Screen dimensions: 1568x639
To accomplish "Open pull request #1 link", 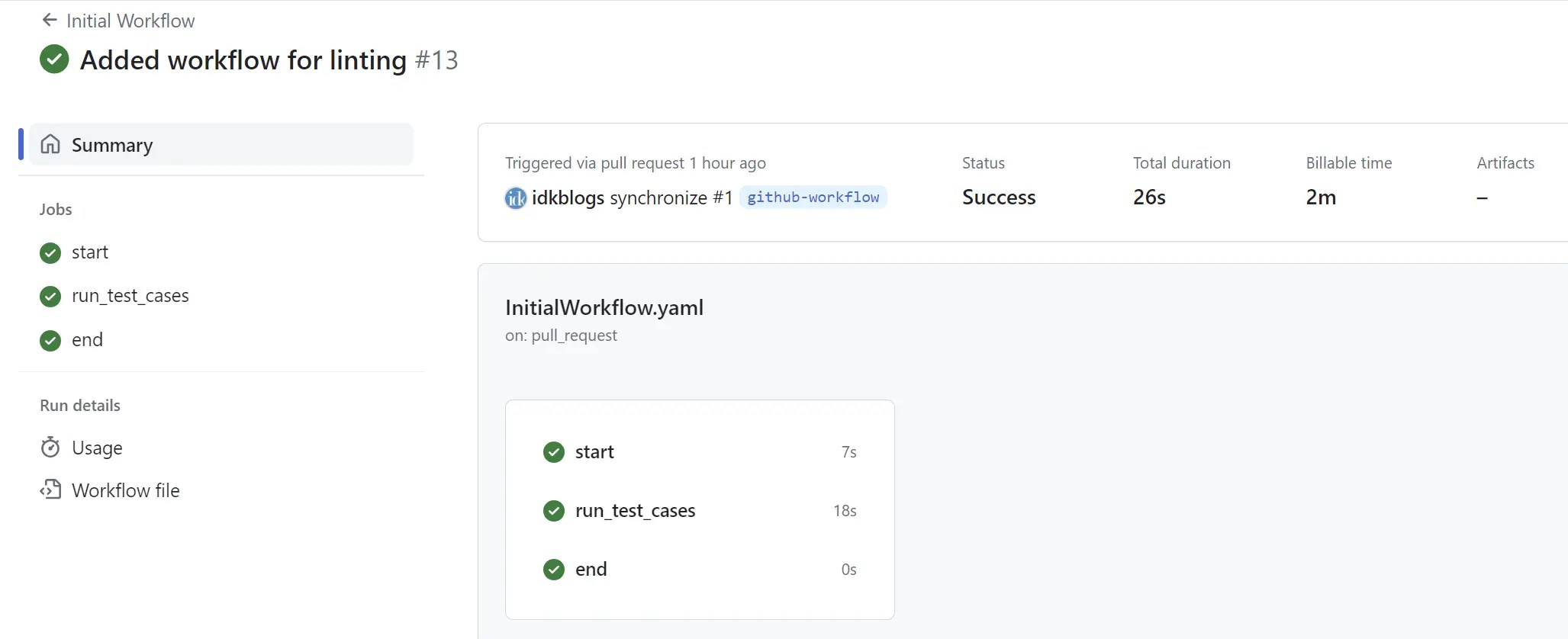I will pos(723,198).
